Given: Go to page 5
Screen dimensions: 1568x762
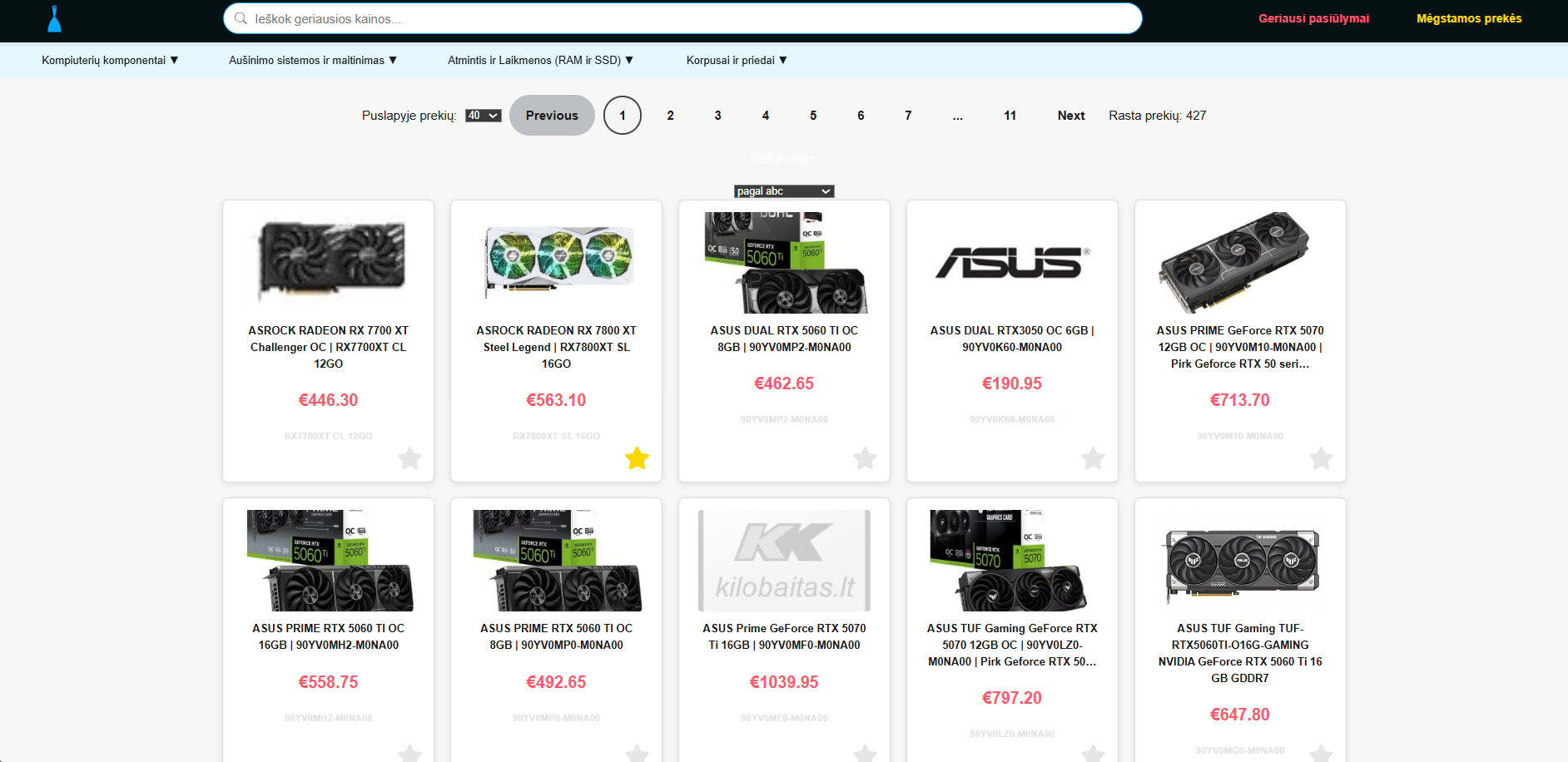Looking at the screenshot, I should tap(813, 116).
